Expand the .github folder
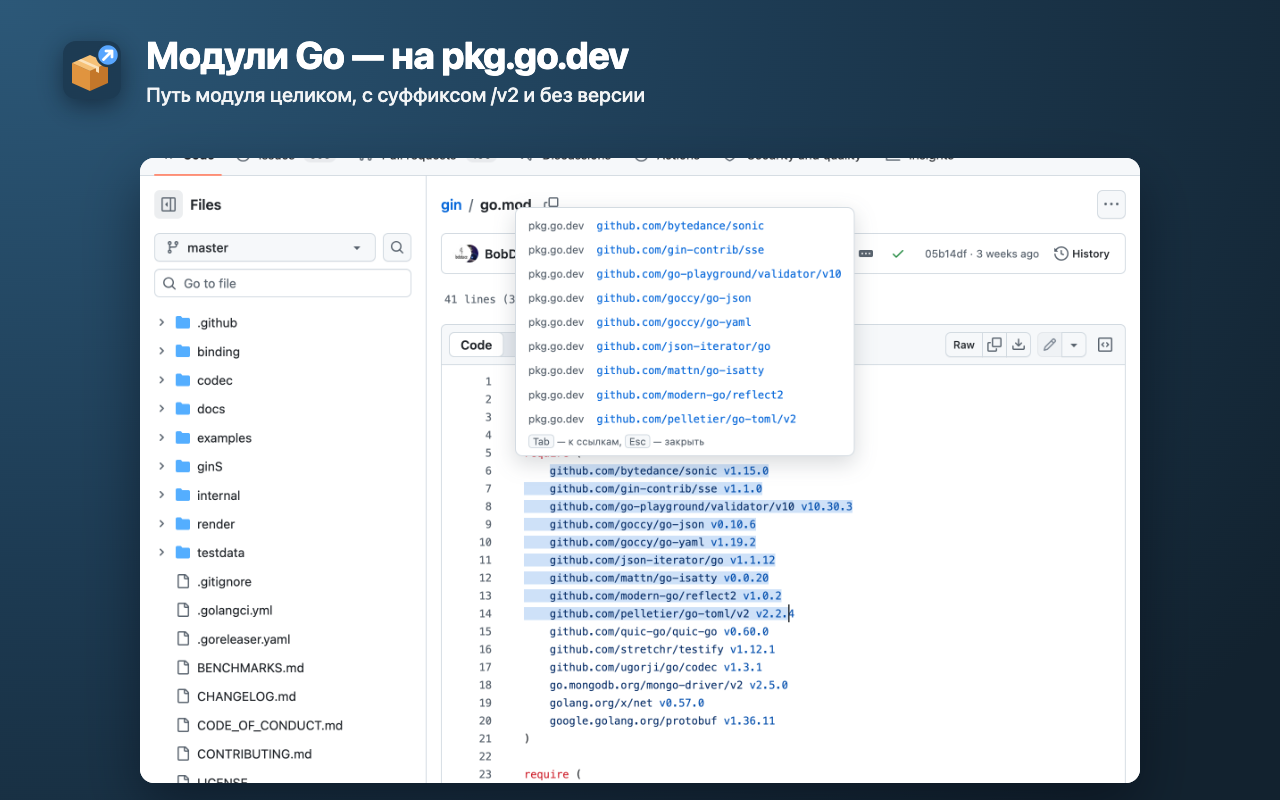 (161, 323)
